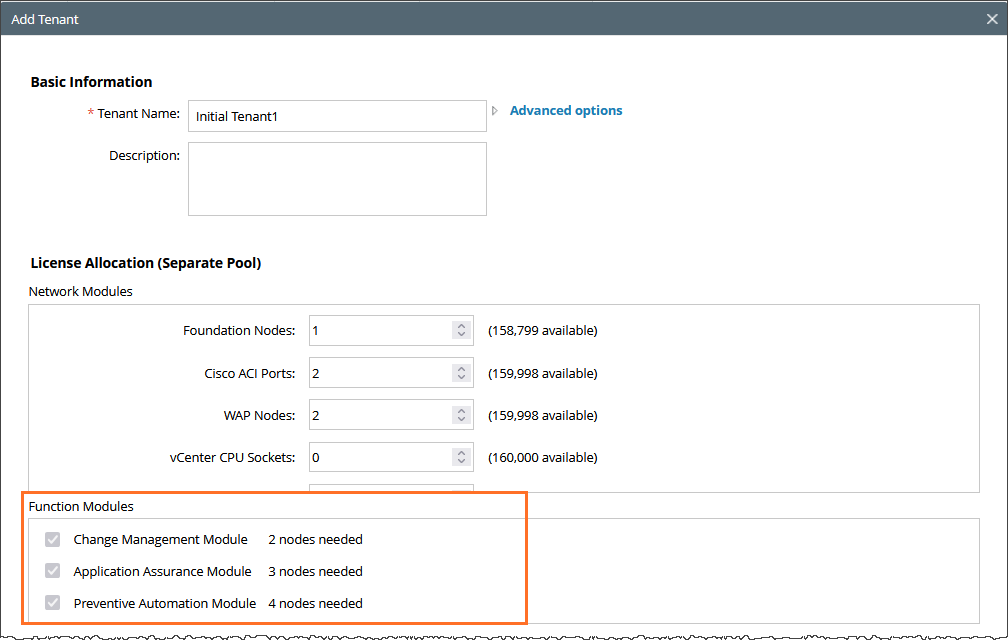Click the Tenant Name text field
1008x642 pixels.
pos(337,116)
